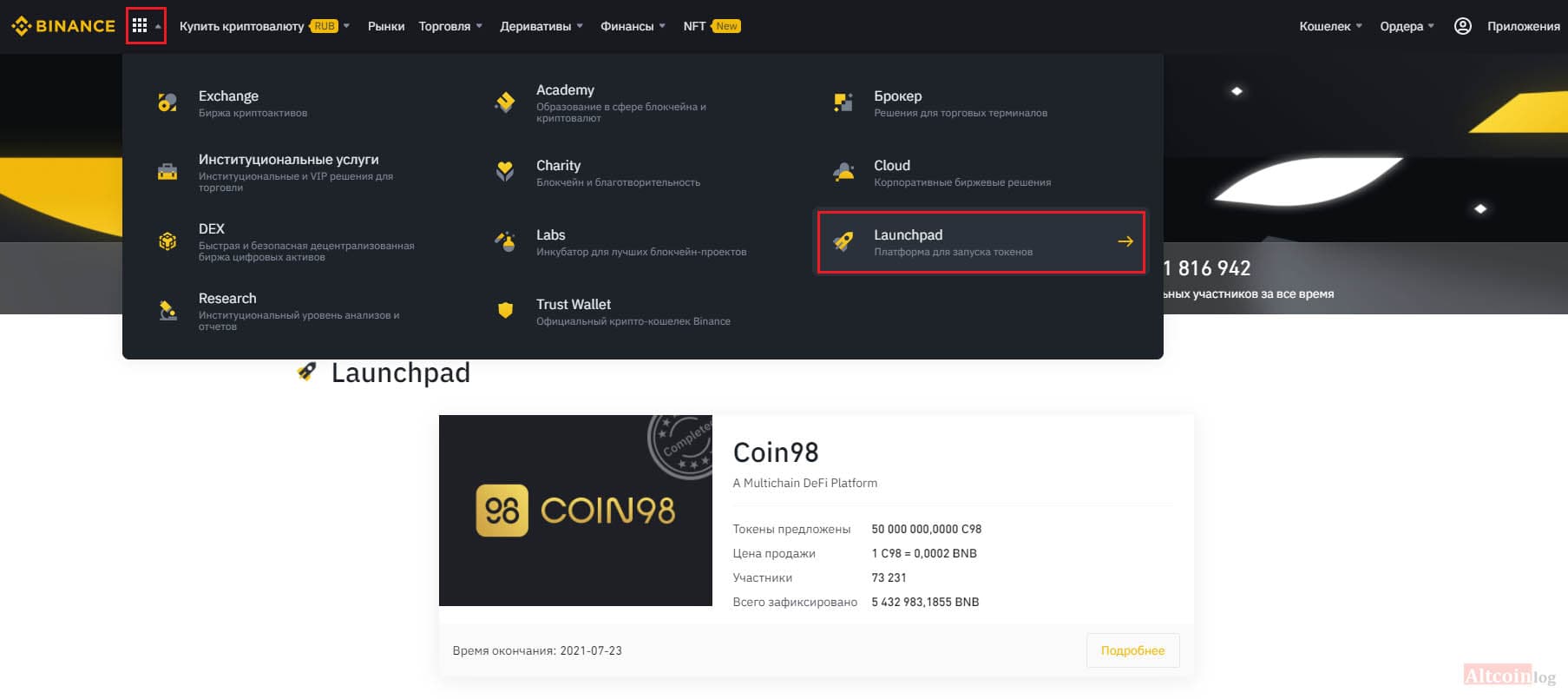The height and width of the screenshot is (699, 1568).
Task: Click the Trust Wallet shield icon
Action: point(505,310)
